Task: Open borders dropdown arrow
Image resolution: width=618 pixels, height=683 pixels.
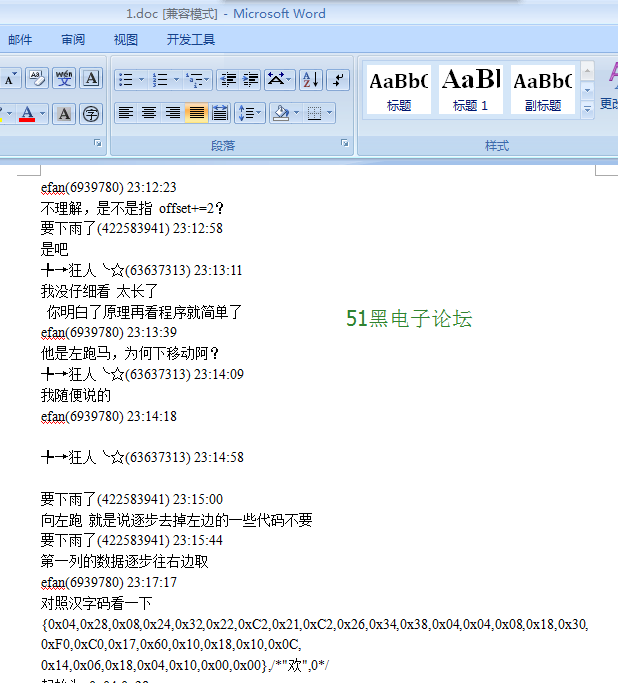Action: pyautogui.click(x=330, y=113)
